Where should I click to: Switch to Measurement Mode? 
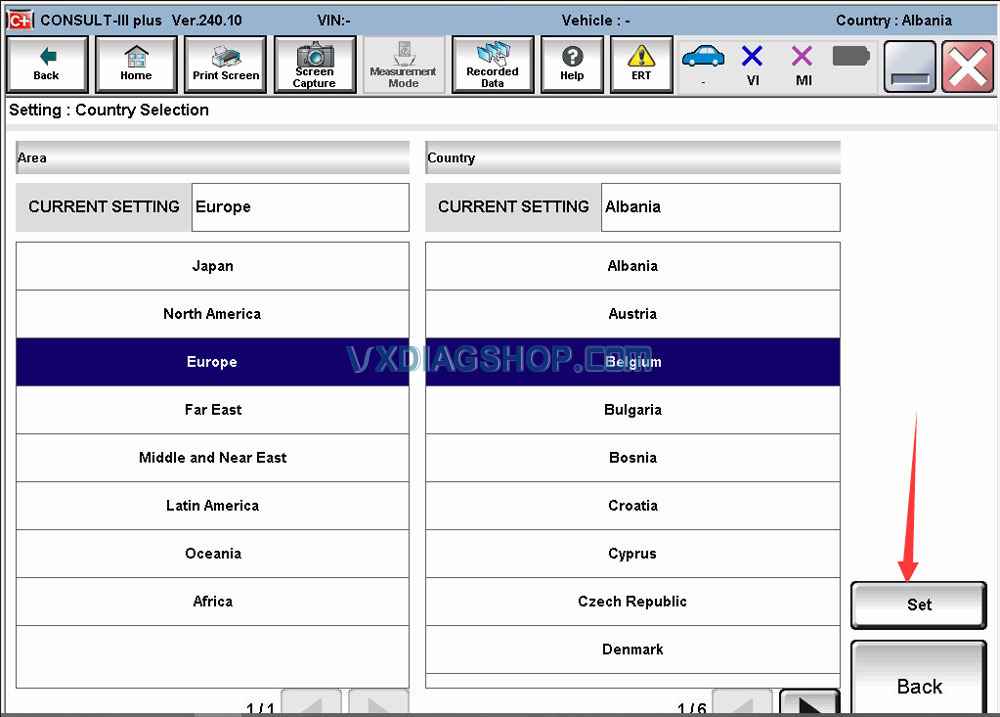pos(404,64)
